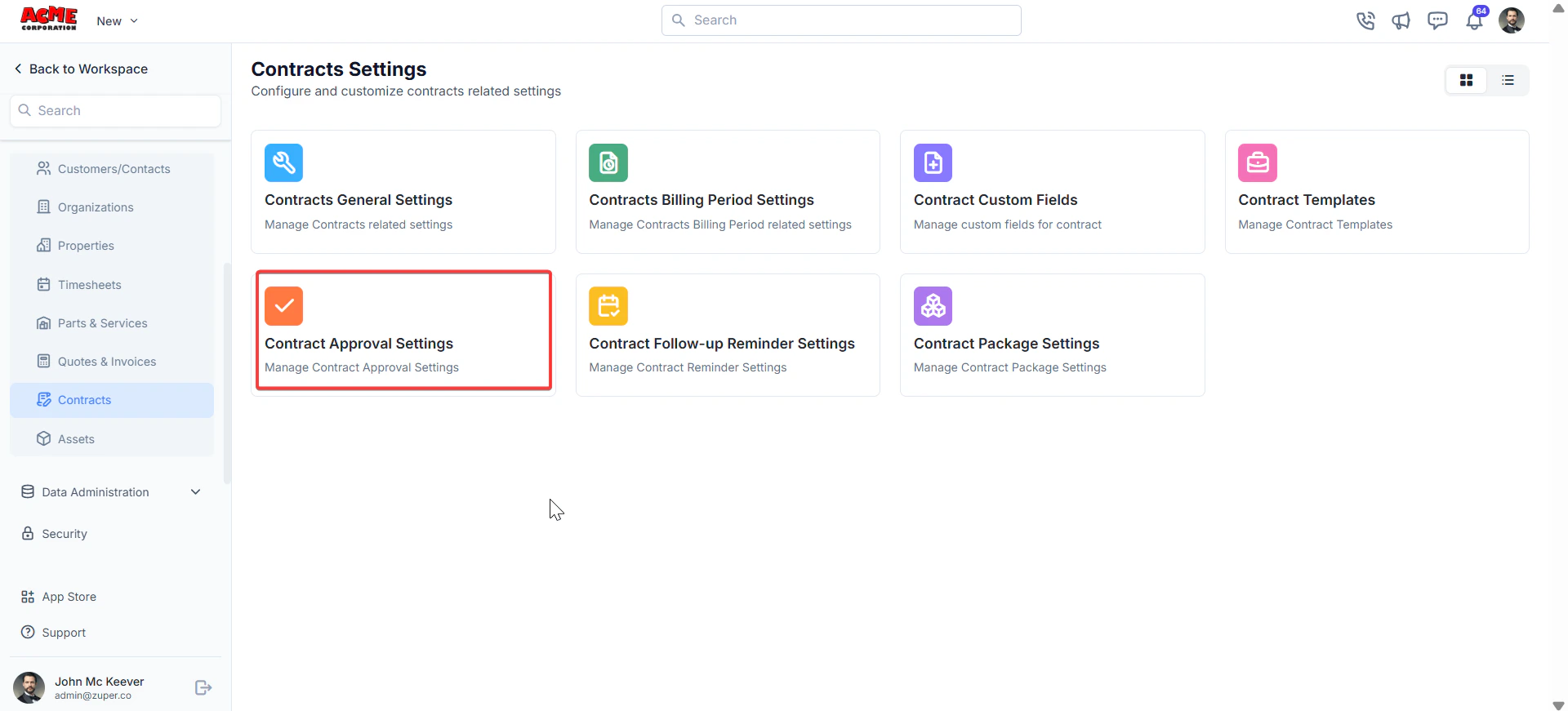Image resolution: width=1568 pixels, height=711 pixels.
Task: Click the Security lock icon
Action: [28, 533]
